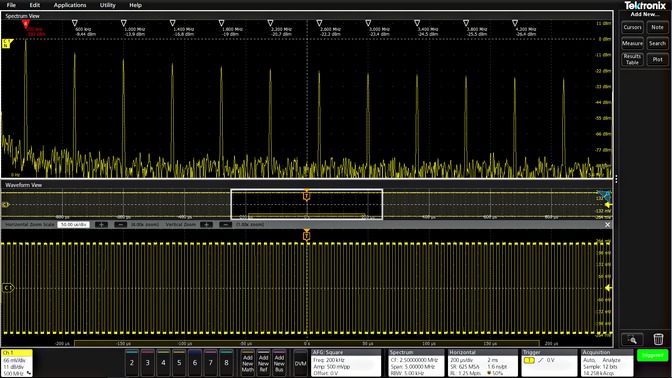This screenshot has width=672, height=378.
Task: Click the zoom box in waveform overview
Action: click(x=306, y=204)
